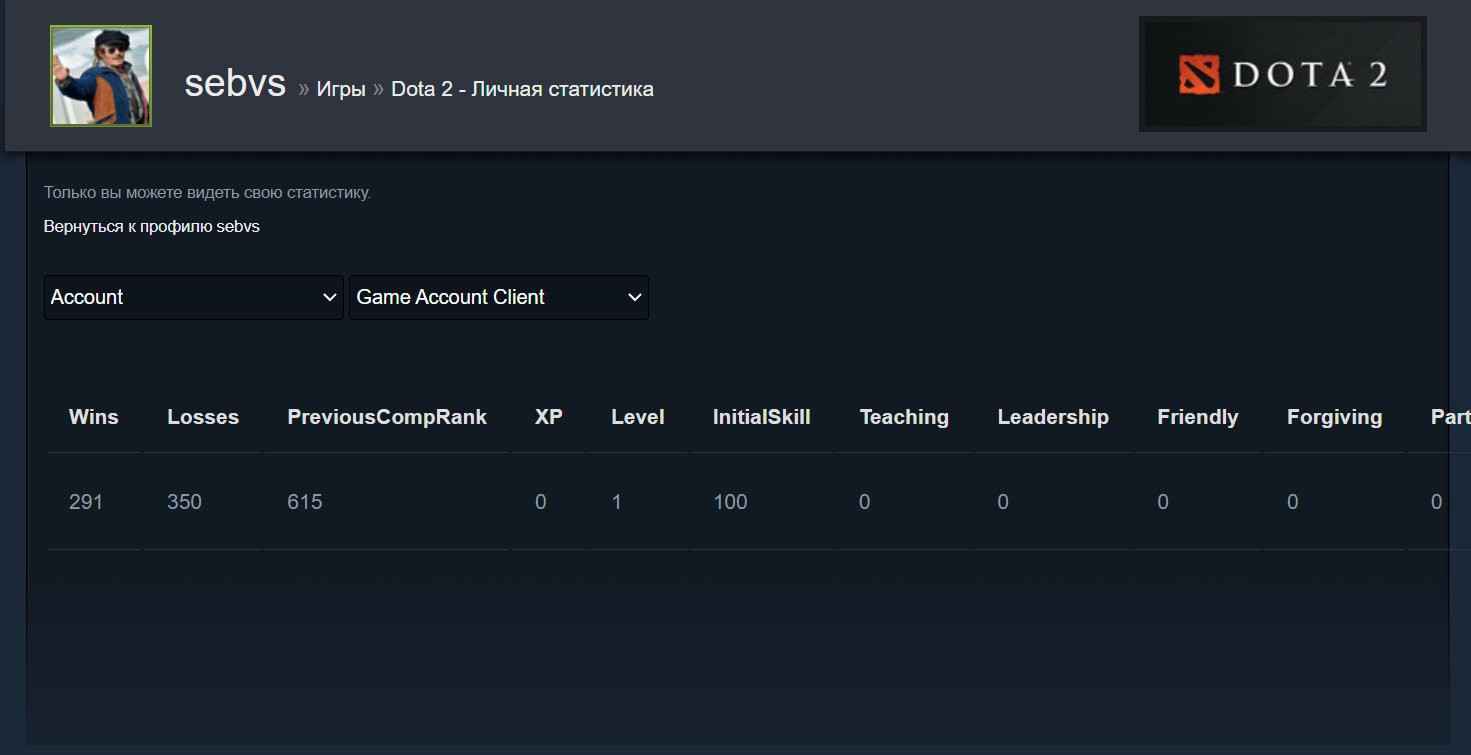Click Вернуться к профилю sebvs link

(x=152, y=226)
